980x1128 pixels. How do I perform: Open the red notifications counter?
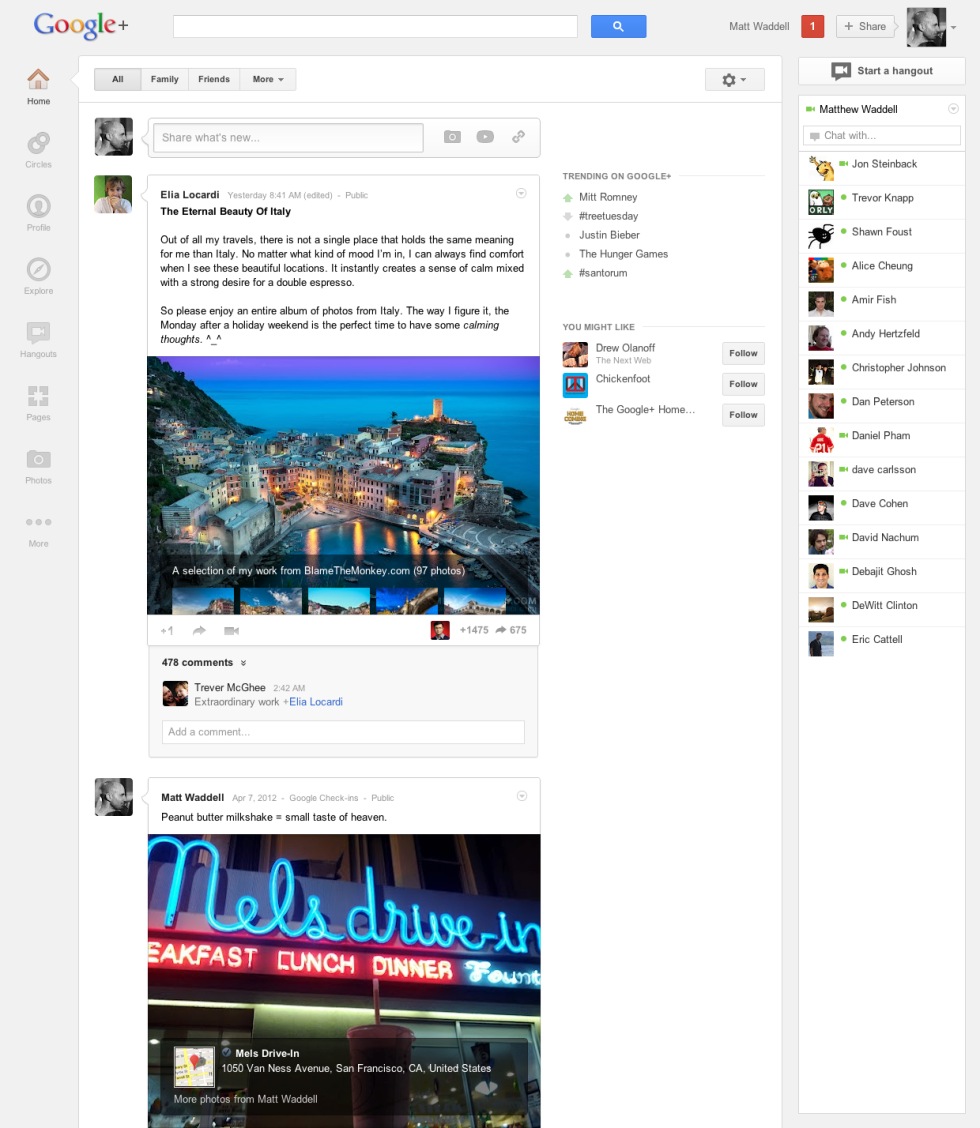(x=812, y=26)
